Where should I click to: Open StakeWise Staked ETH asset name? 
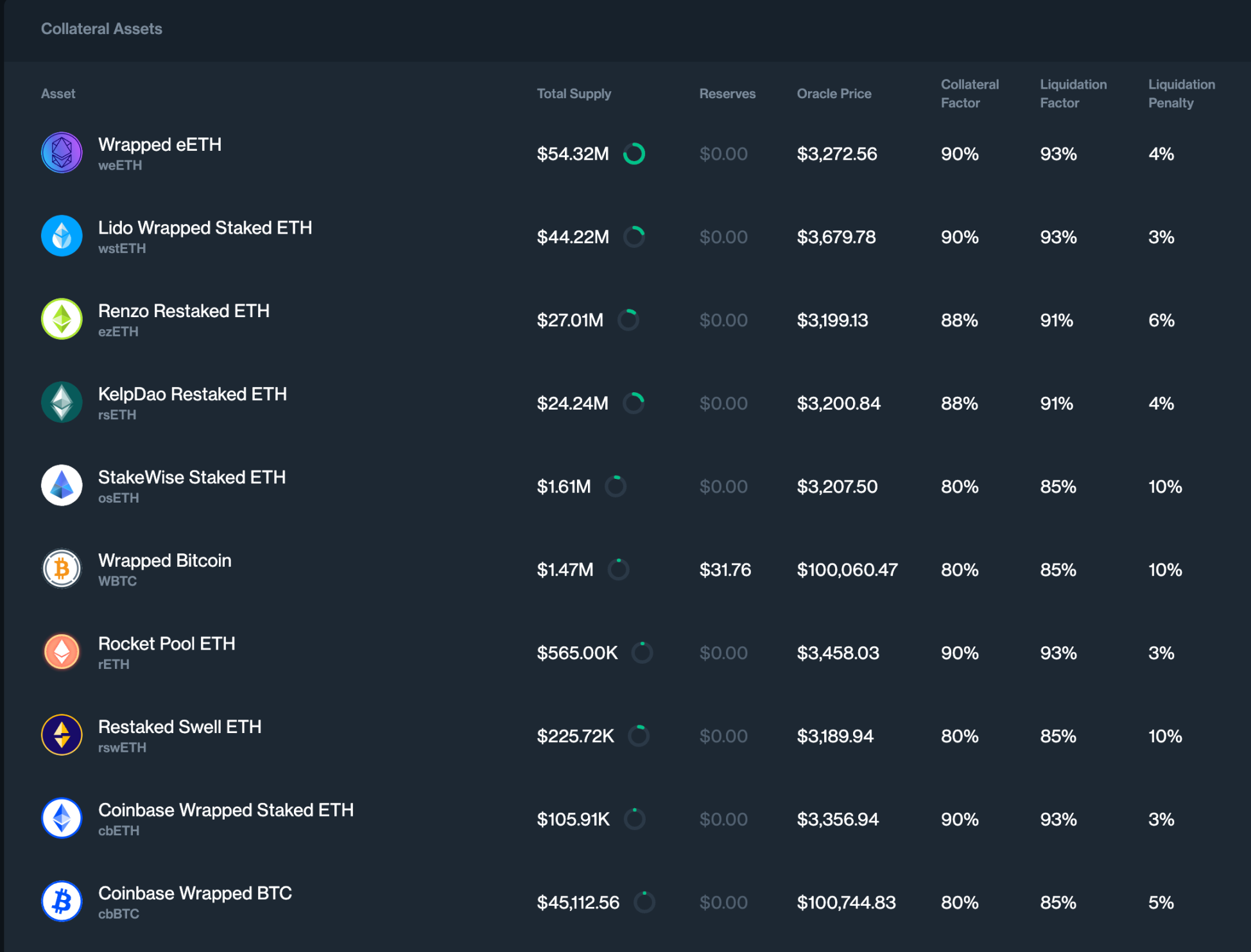tap(192, 477)
